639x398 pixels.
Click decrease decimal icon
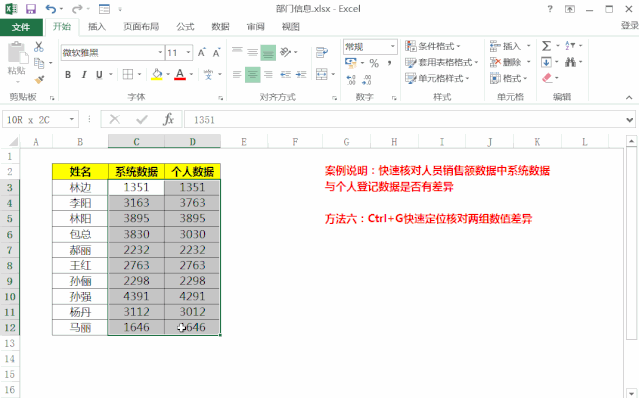tap(367, 79)
